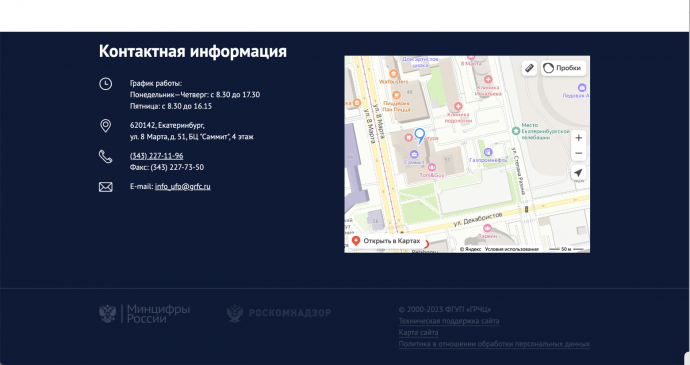Open Техническая поддержка сайта link
This screenshot has height=365, width=690.
449,321
